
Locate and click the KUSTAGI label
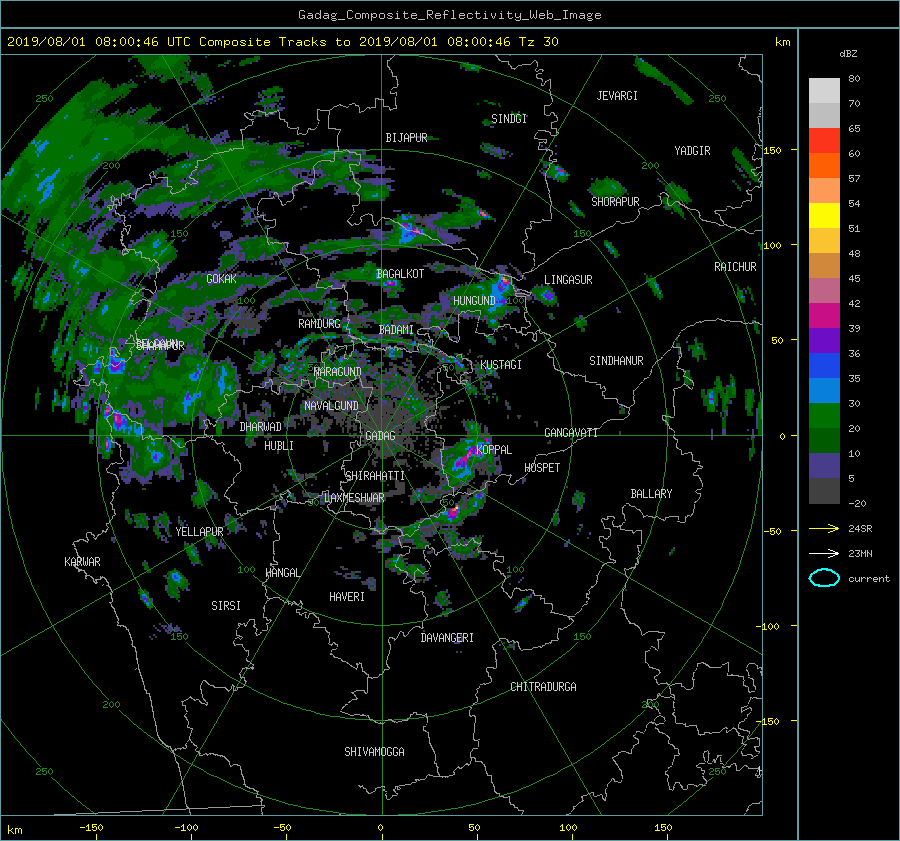pyautogui.click(x=501, y=365)
